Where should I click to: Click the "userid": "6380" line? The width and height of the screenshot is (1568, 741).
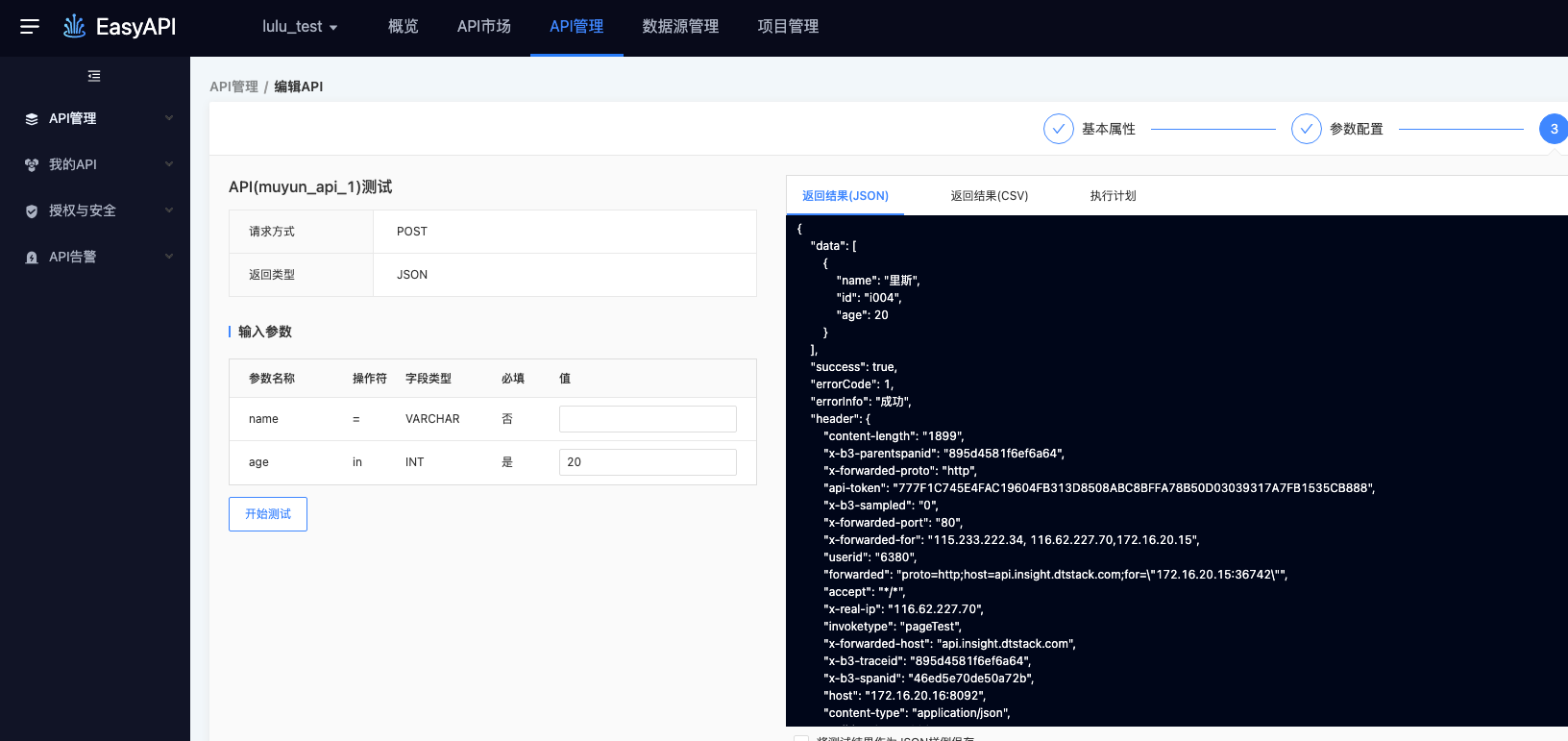870,557
